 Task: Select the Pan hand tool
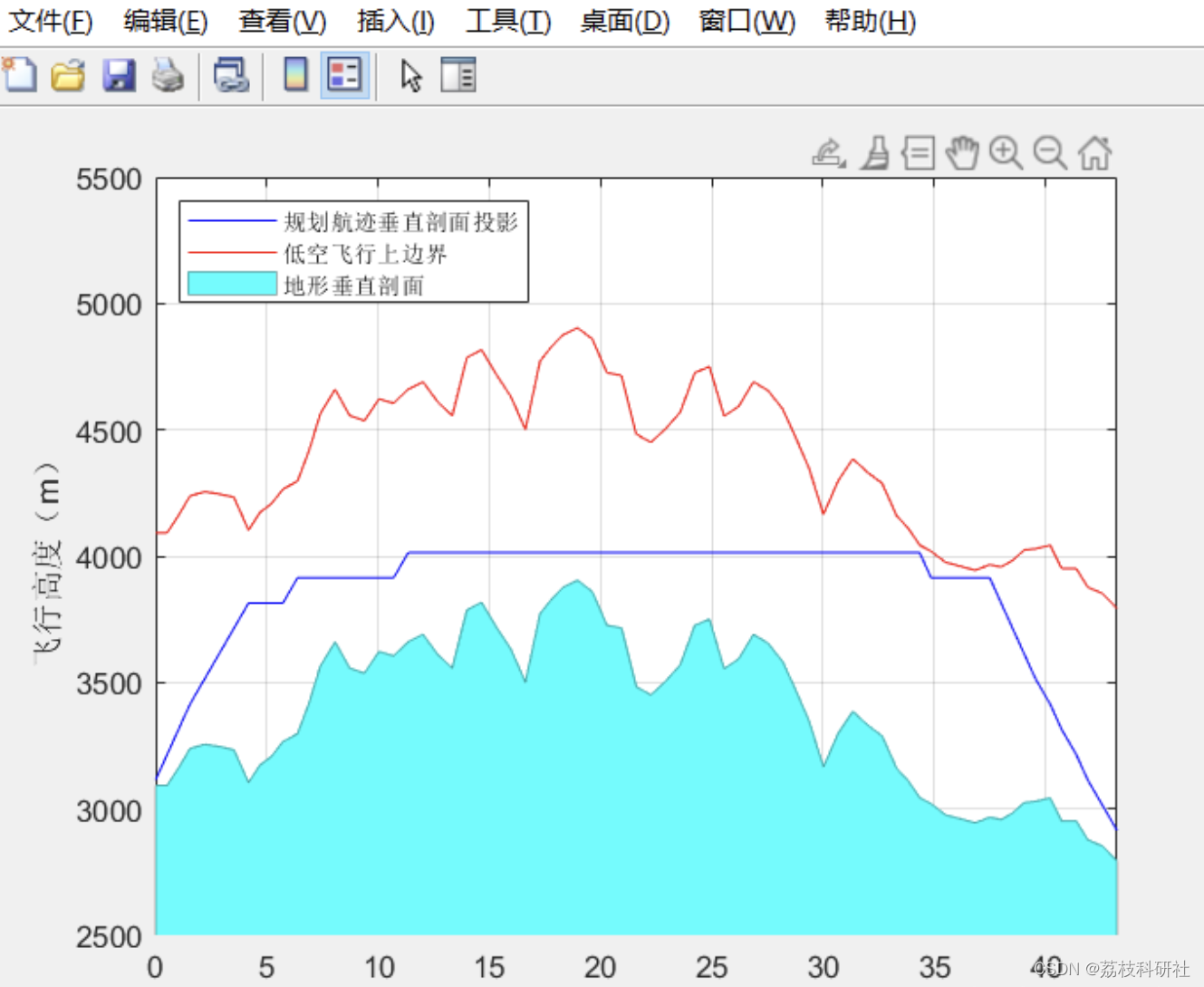click(962, 152)
